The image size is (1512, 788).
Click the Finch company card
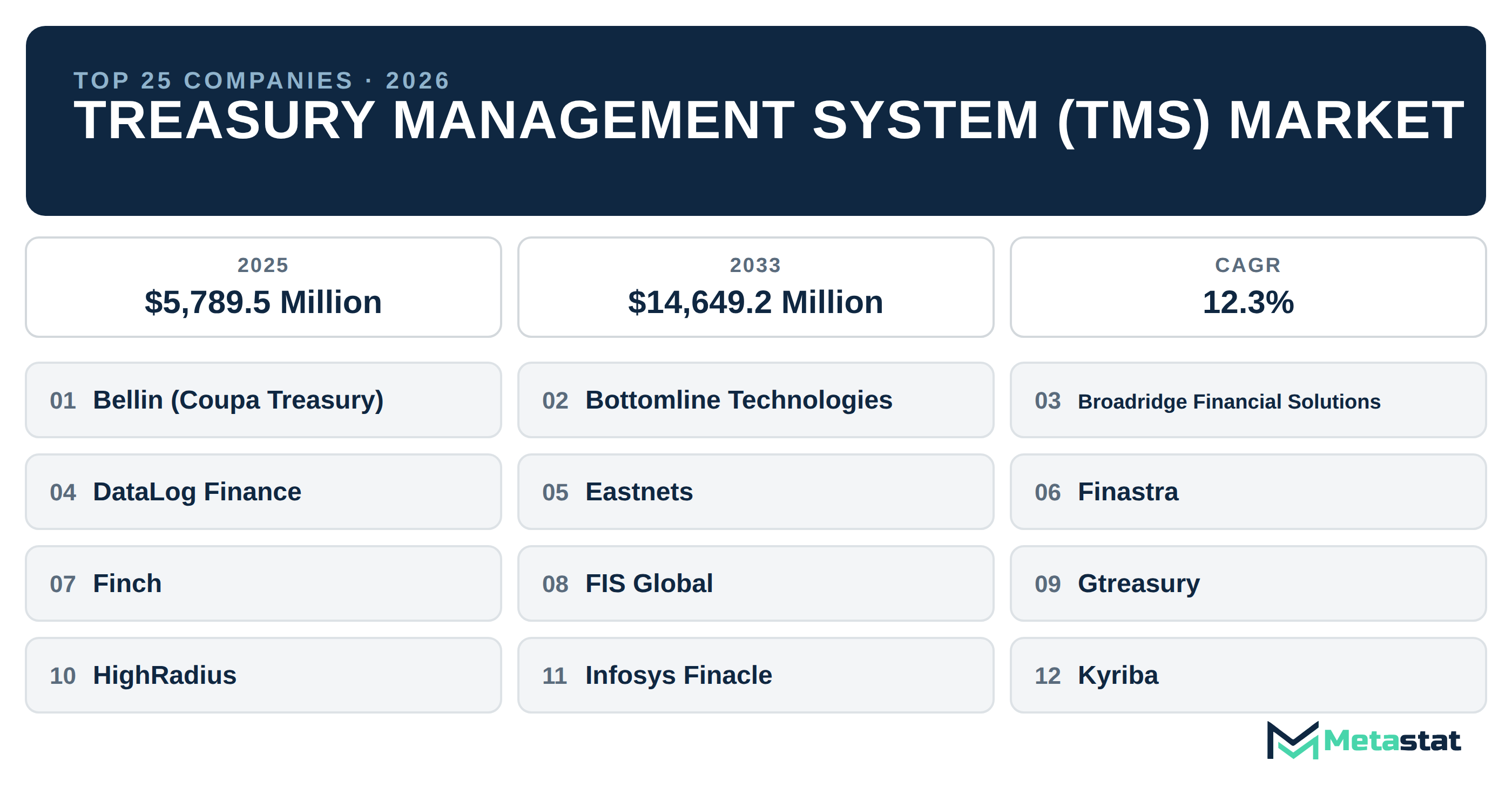(x=263, y=584)
